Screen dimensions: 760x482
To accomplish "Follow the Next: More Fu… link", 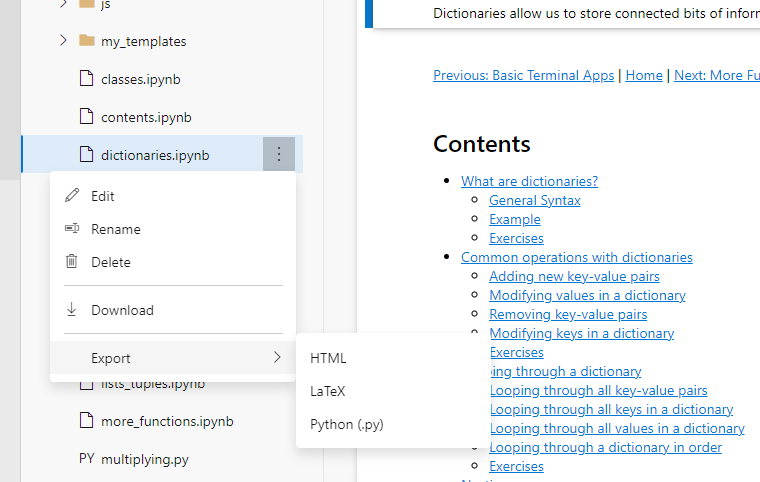I will 717,75.
